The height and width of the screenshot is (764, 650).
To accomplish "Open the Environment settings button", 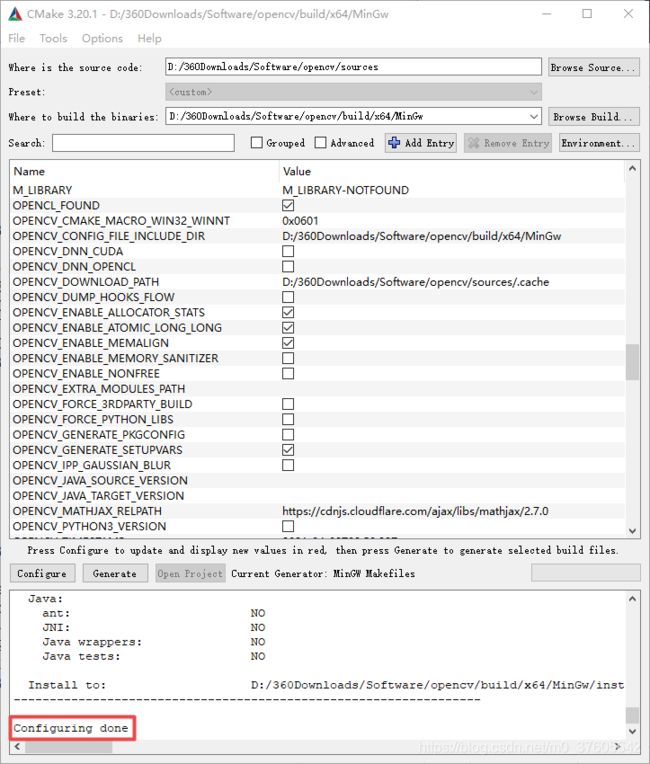I will coord(599,143).
